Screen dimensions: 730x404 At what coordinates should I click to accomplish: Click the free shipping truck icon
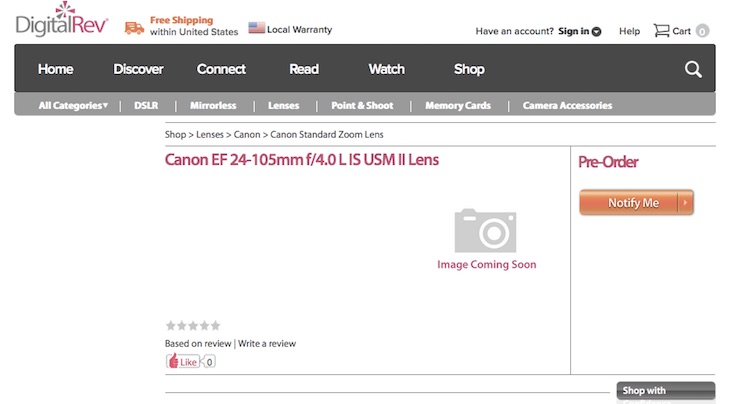[x=134, y=27]
